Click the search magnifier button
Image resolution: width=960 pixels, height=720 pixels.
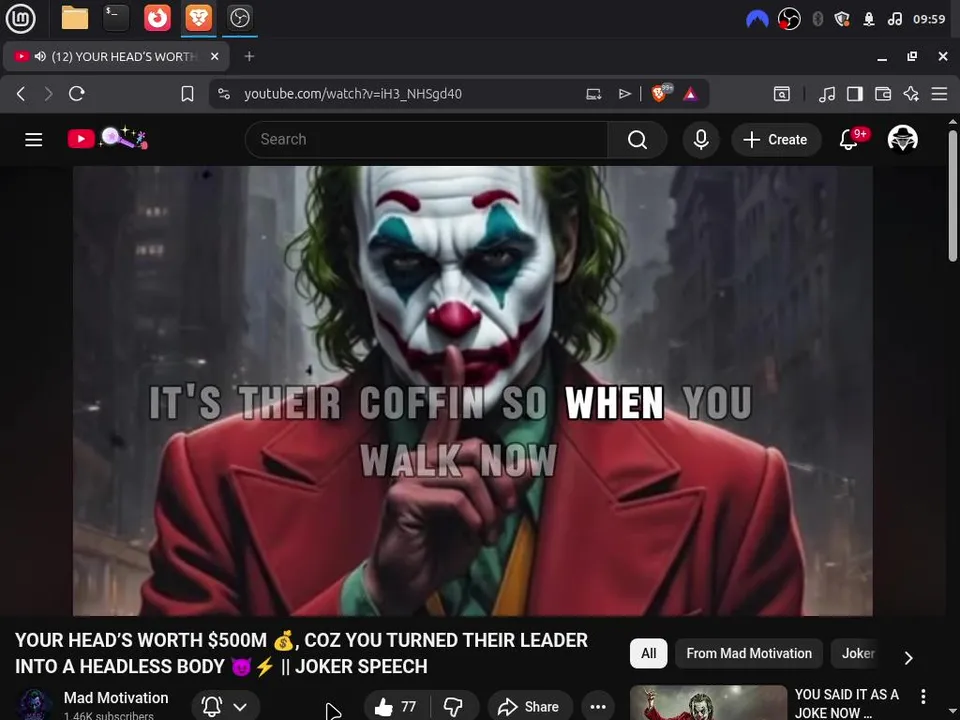[637, 140]
